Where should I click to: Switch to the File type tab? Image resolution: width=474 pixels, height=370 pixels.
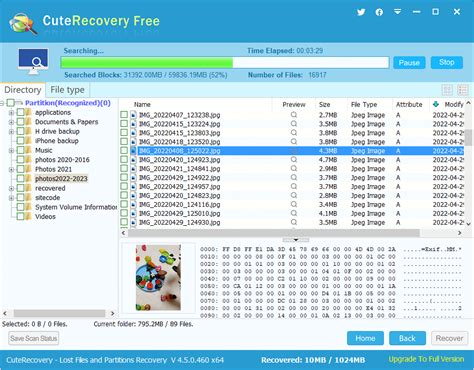(x=67, y=90)
